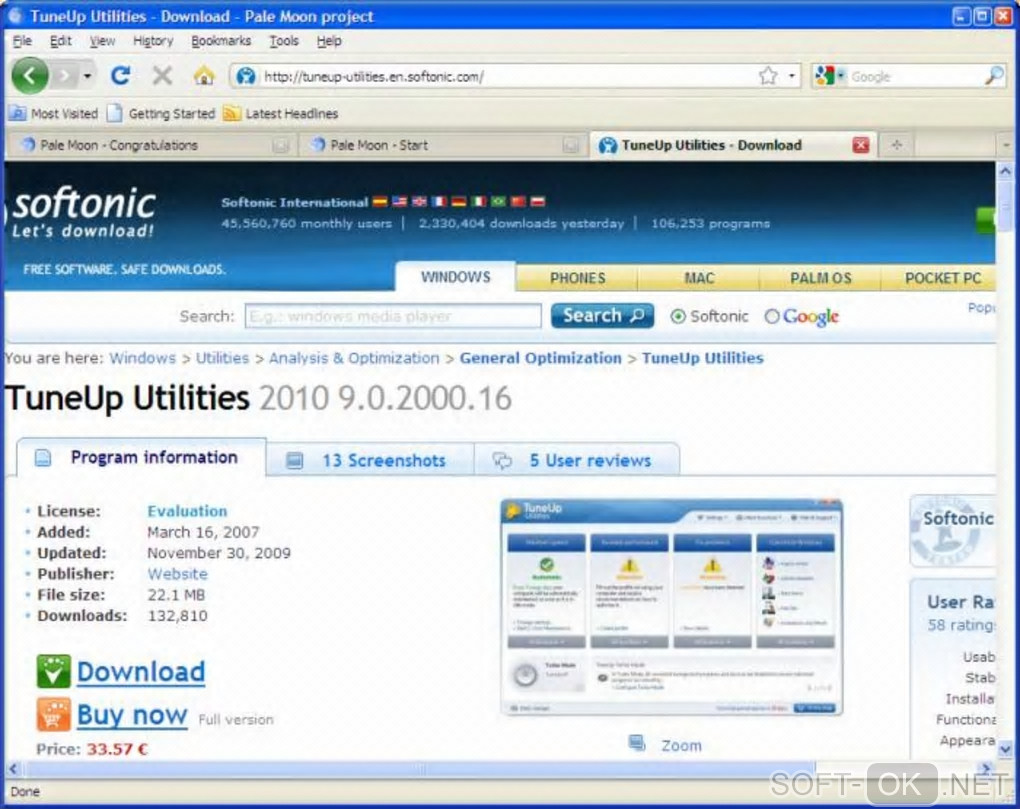1020x809 pixels.
Task: Open the list all tabs dropdown
Action: point(1006,145)
